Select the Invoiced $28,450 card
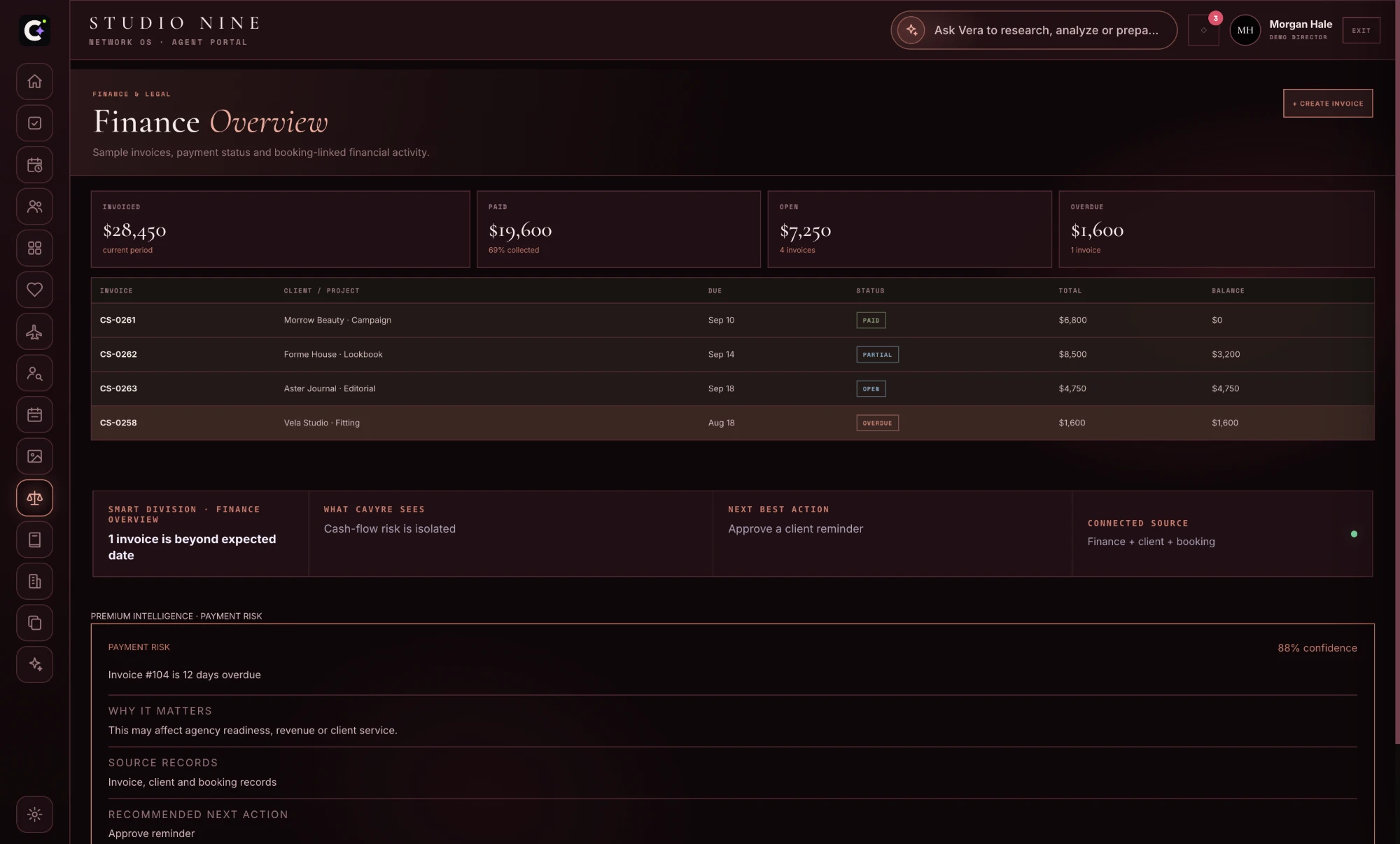This screenshot has width=1400, height=844. tap(280, 229)
